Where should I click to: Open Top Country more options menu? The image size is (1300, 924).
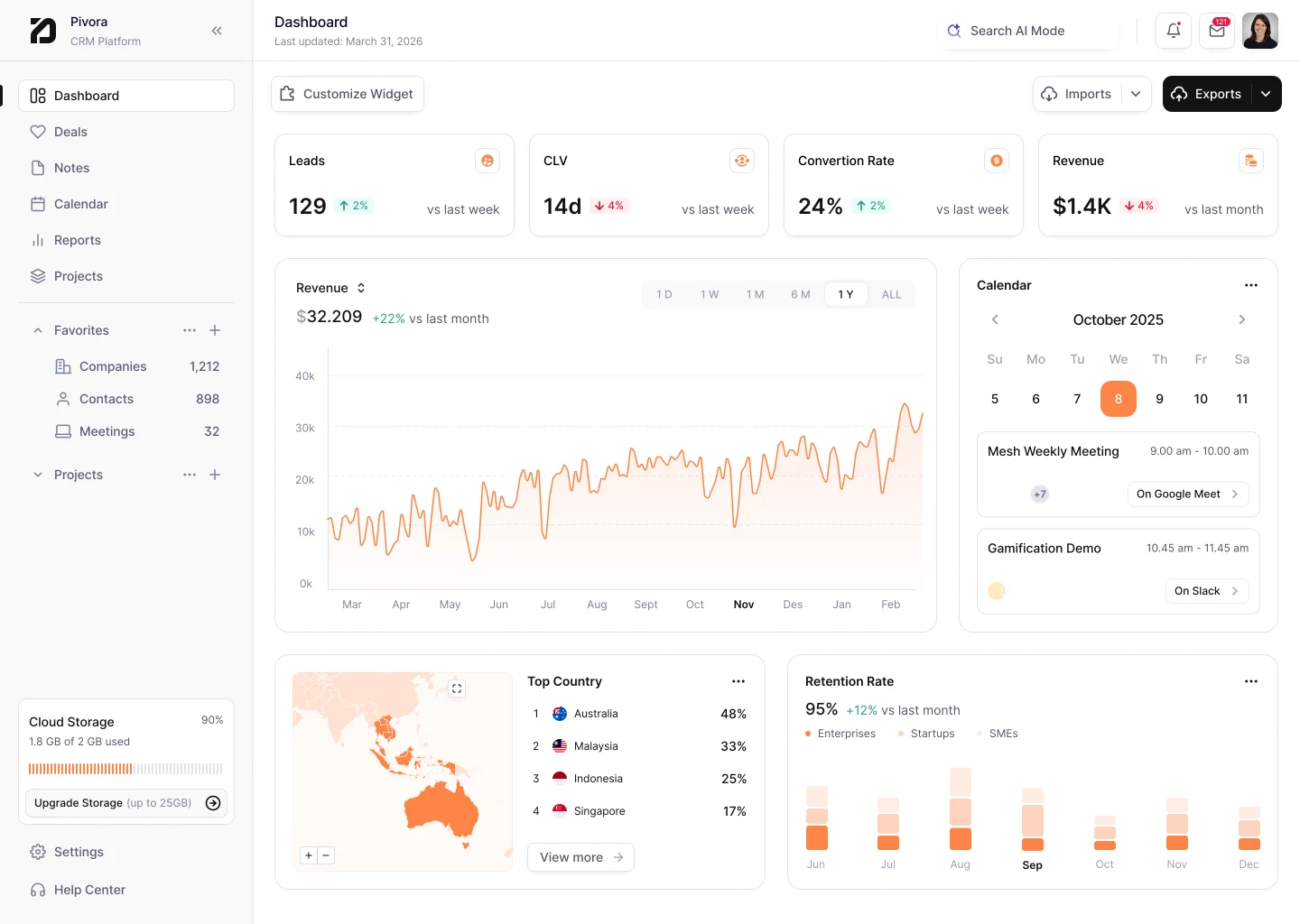pyautogui.click(x=738, y=681)
